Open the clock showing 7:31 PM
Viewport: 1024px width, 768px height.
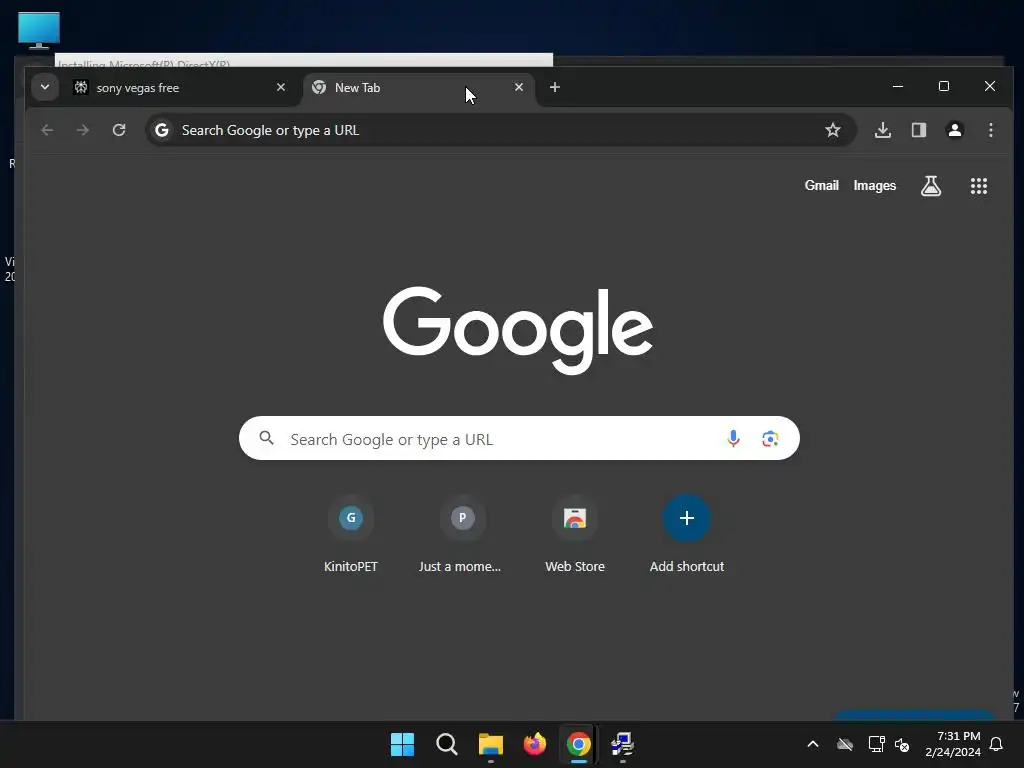[x=953, y=744]
